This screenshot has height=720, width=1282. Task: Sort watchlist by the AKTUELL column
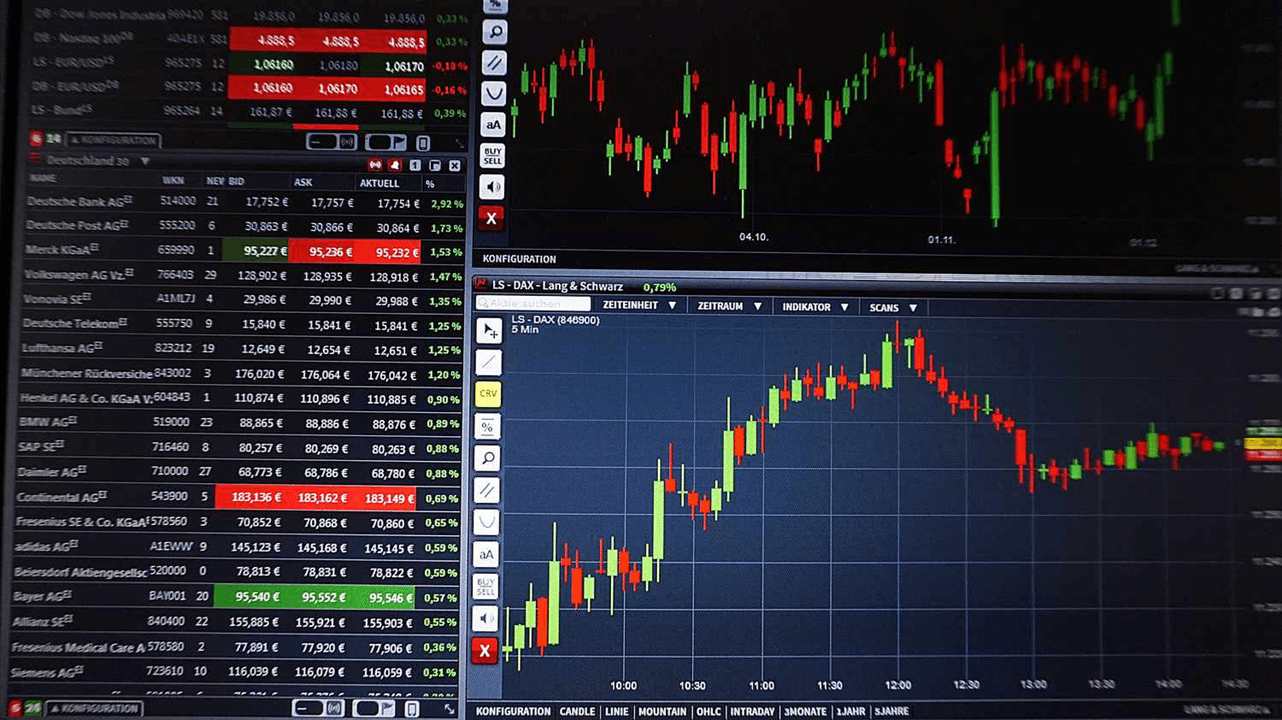(379, 183)
